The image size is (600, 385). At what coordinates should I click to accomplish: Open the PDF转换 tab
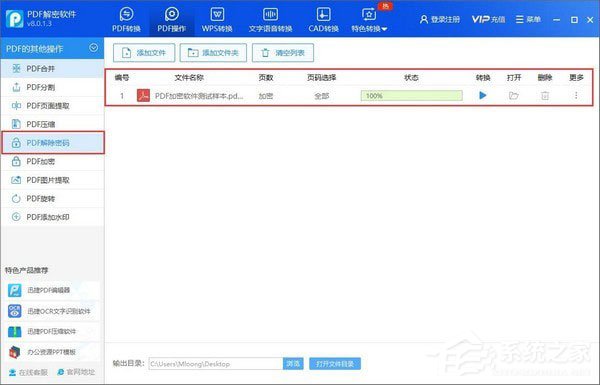tap(126, 20)
